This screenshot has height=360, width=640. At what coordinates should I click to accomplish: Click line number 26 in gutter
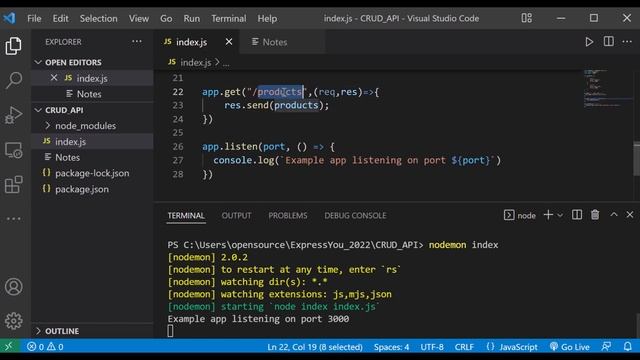tap(178, 147)
